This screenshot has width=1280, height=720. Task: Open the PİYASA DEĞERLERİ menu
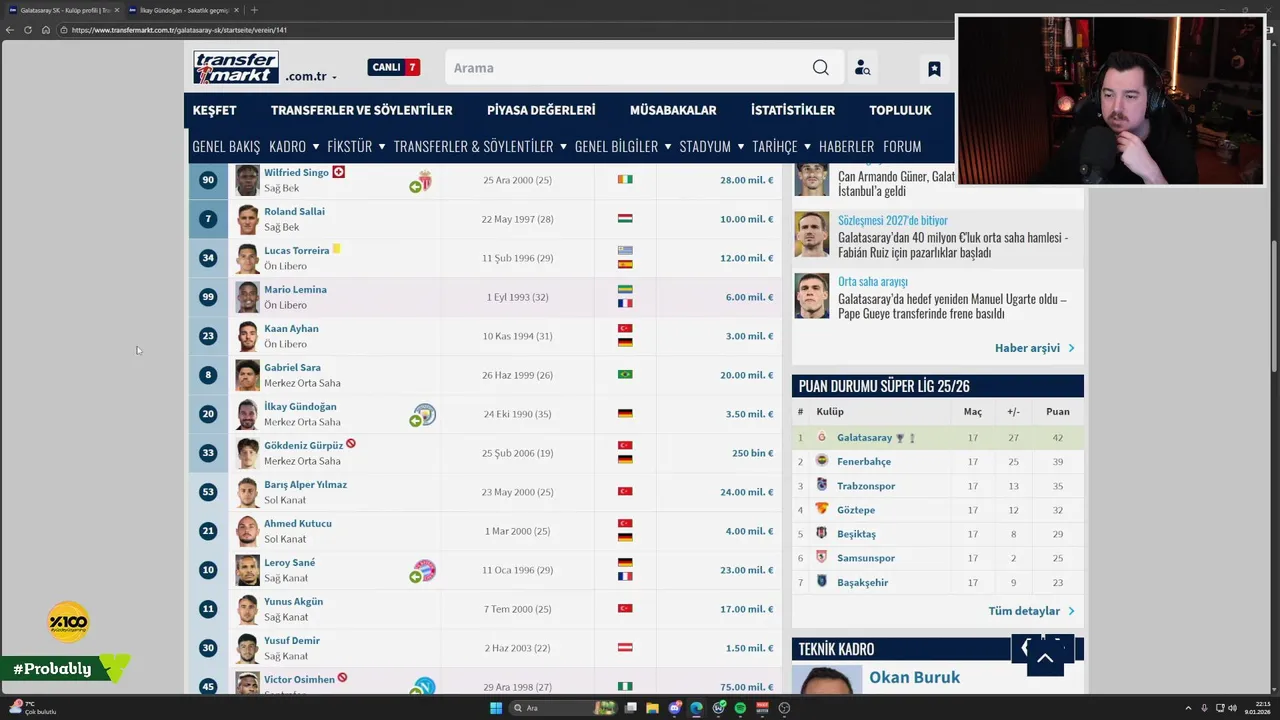click(x=541, y=110)
